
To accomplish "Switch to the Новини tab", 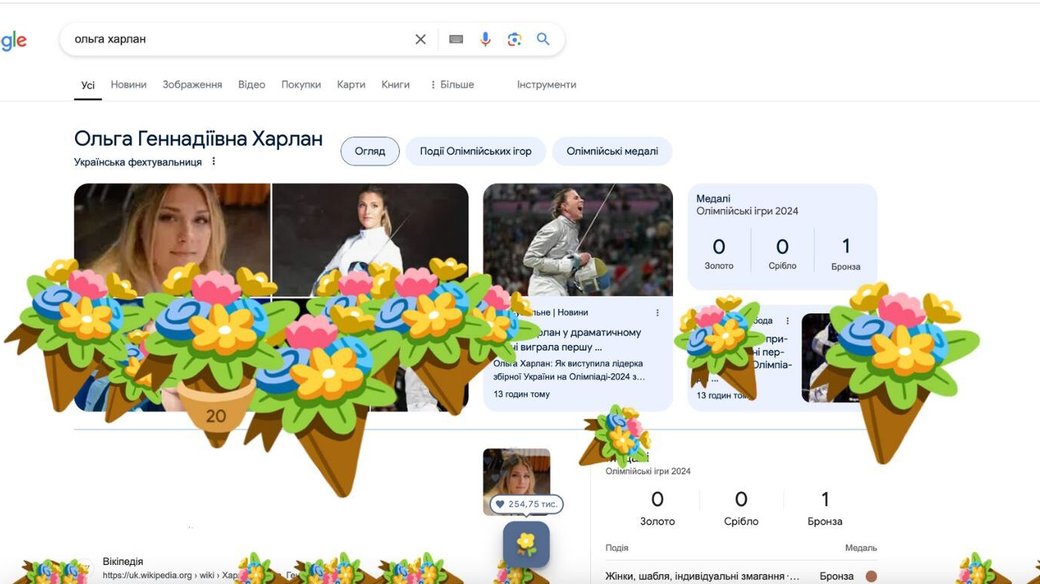I will pos(128,85).
